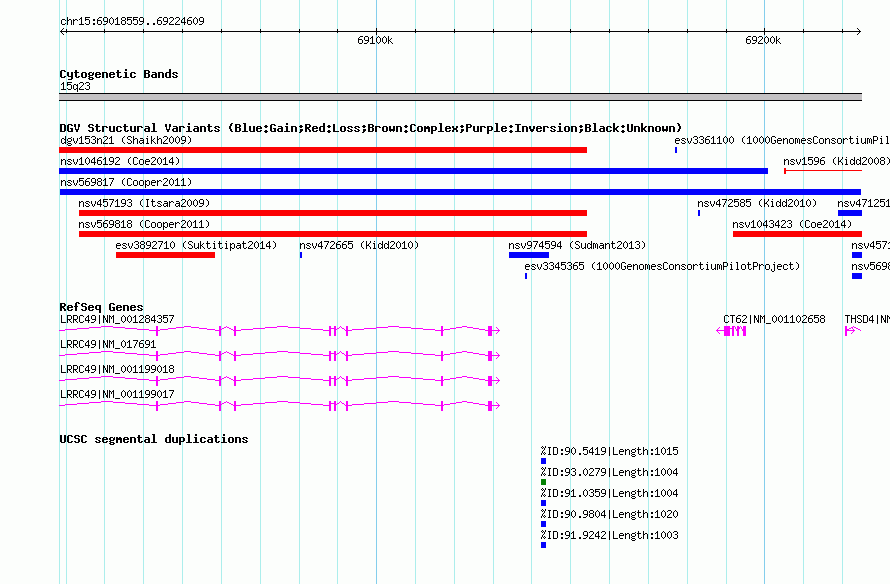Select the LRRC49|NM_001284357 gene track

click(x=279, y=330)
